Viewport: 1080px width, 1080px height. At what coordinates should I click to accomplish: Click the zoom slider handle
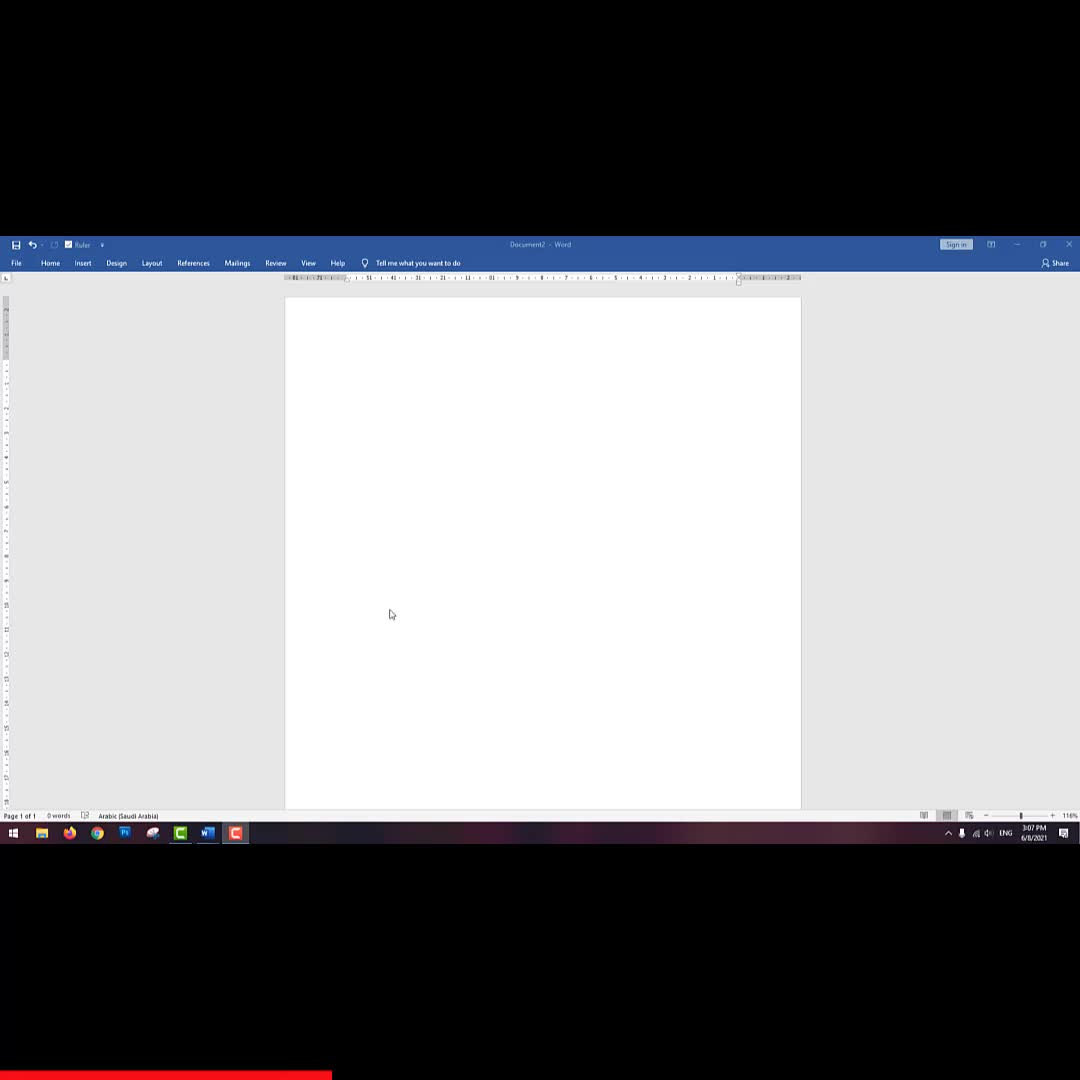tap(1021, 816)
